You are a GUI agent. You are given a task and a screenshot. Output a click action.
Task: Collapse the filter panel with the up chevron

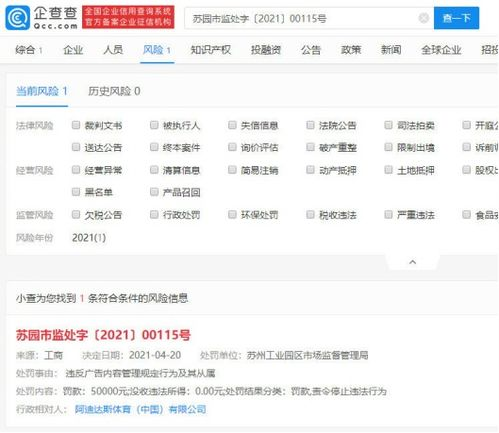(413, 262)
